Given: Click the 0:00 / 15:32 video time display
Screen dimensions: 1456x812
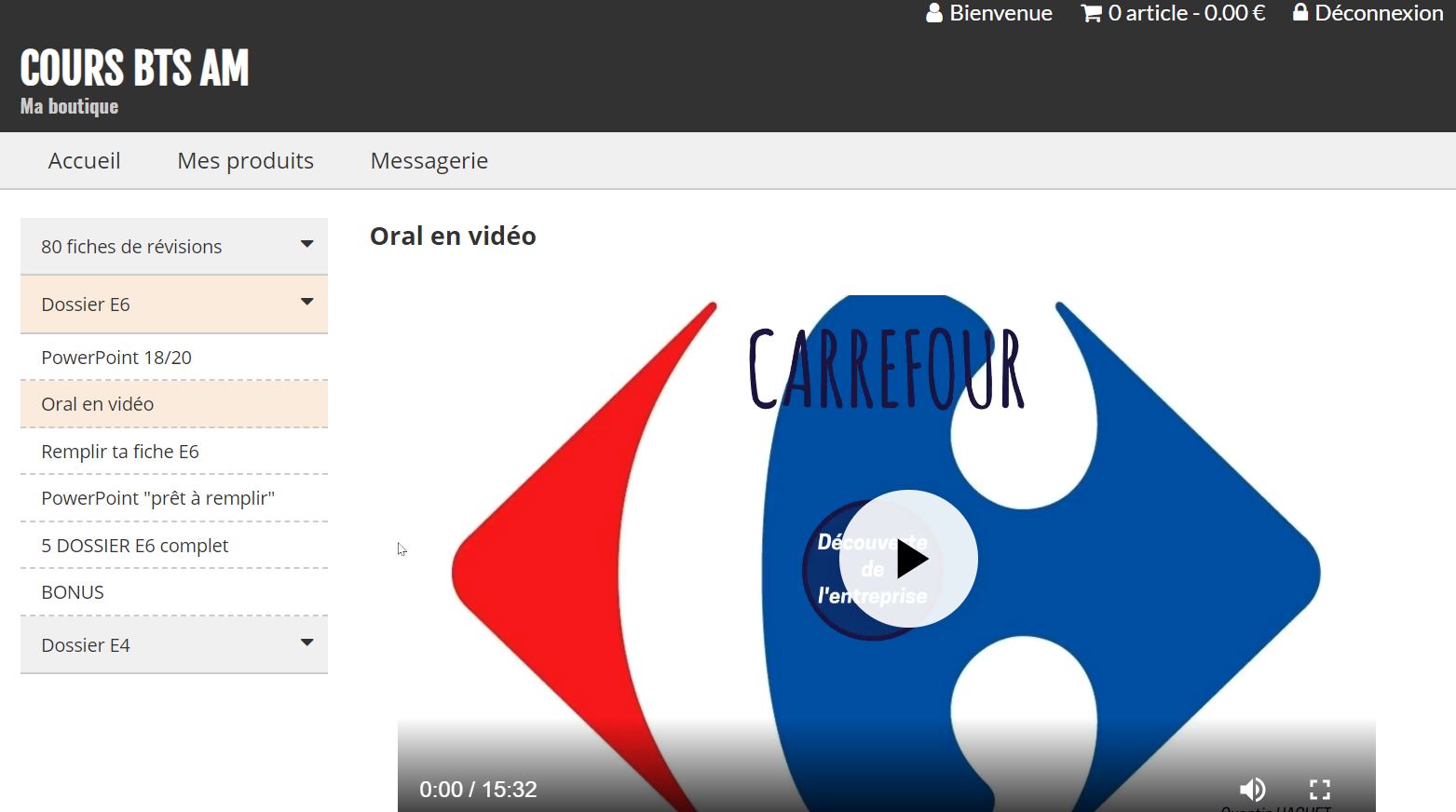Looking at the screenshot, I should click(x=478, y=790).
